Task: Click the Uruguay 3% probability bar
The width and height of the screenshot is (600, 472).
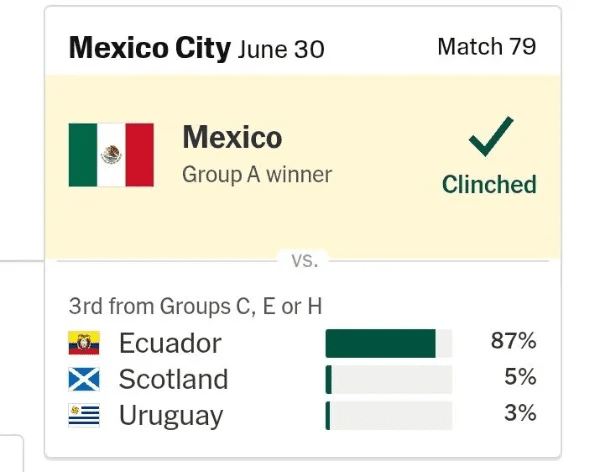Action: (x=389, y=415)
